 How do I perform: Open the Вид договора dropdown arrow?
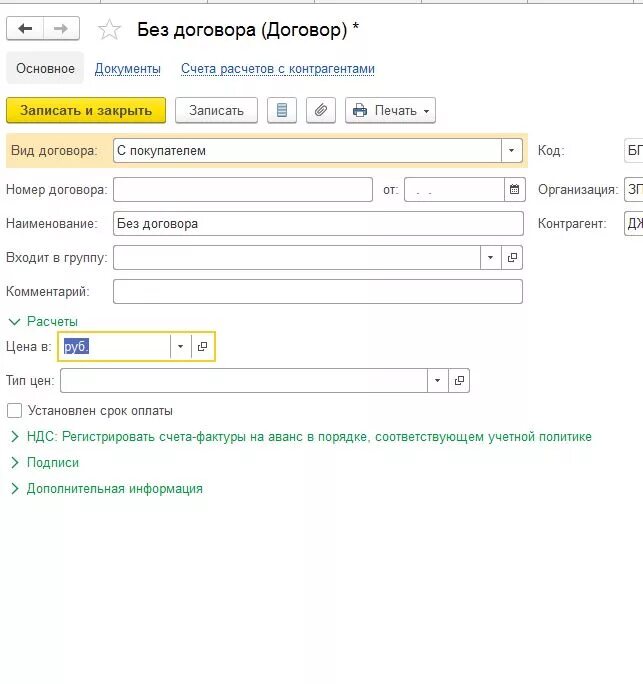(x=511, y=150)
